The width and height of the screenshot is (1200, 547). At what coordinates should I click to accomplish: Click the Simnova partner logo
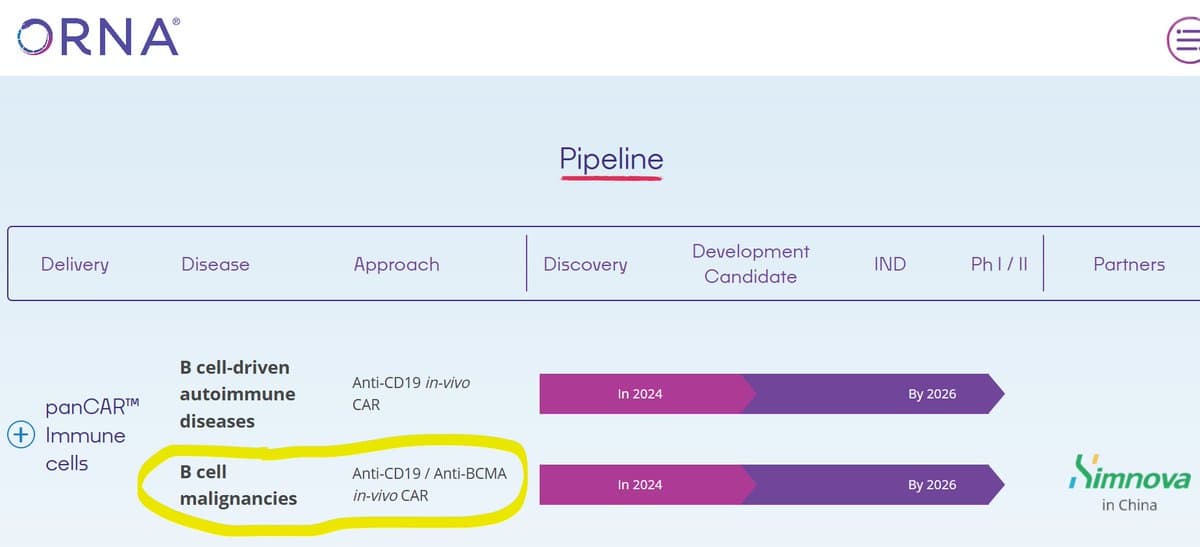[x=1130, y=477]
